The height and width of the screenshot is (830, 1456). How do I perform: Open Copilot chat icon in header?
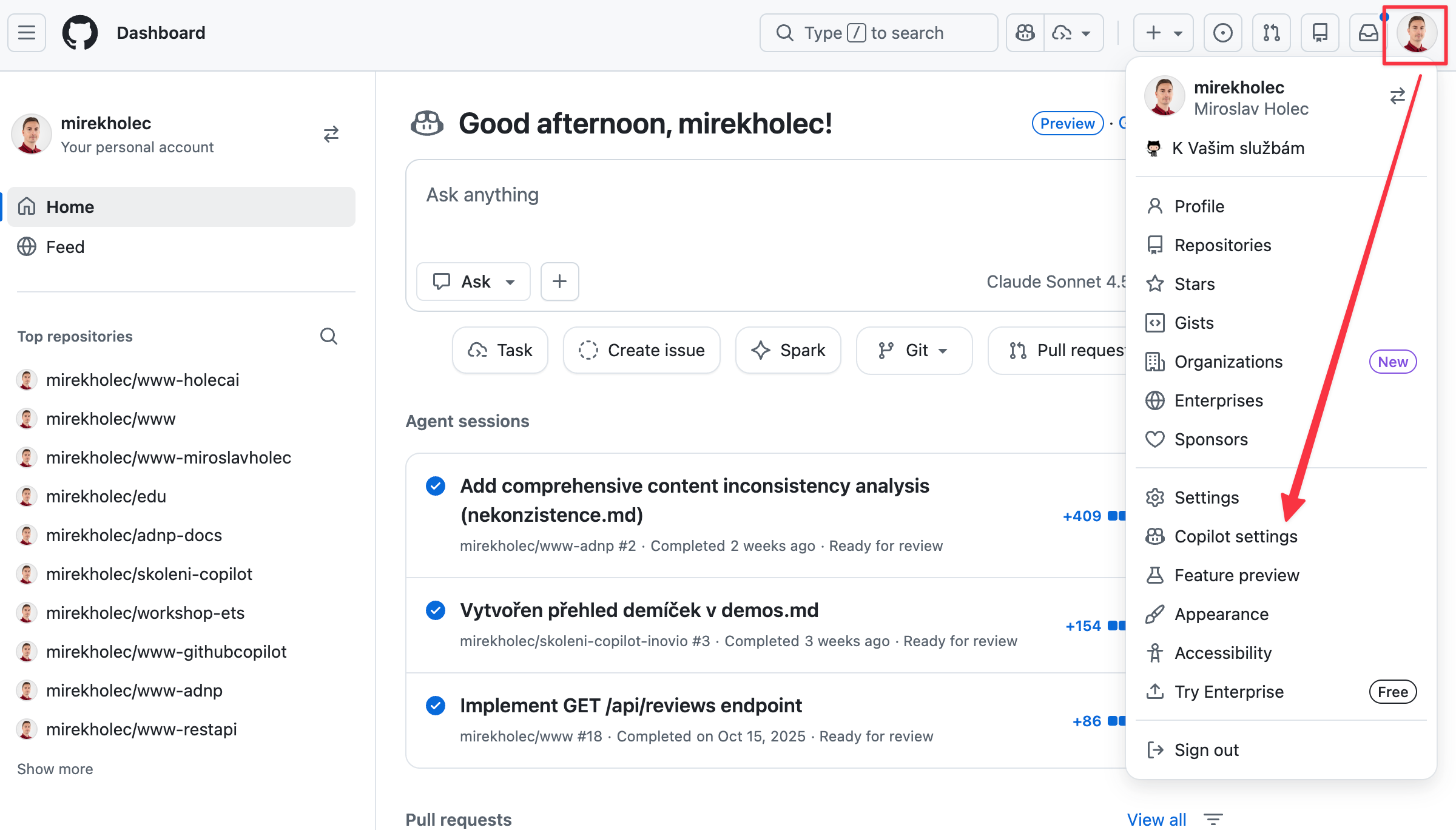[1025, 33]
